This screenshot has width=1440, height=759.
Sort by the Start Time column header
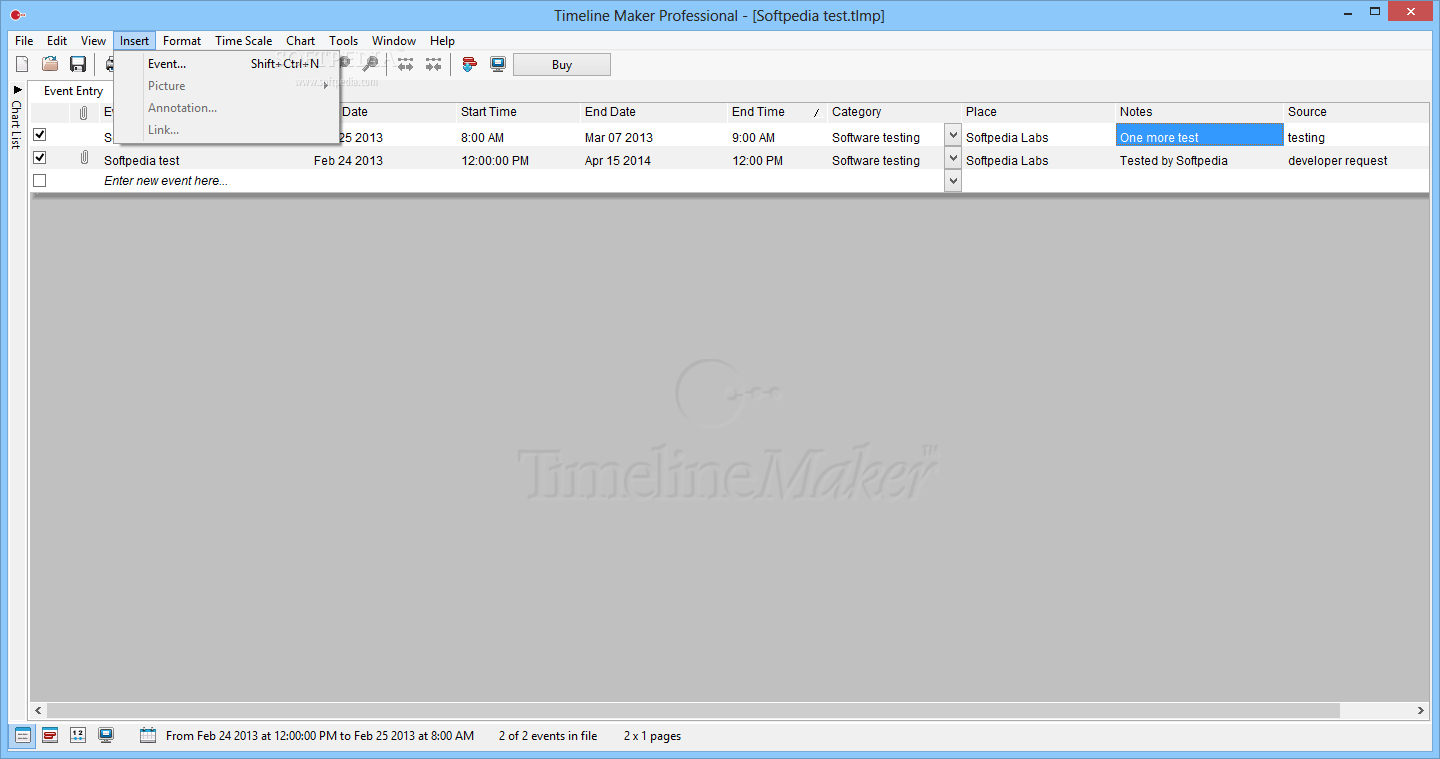point(518,112)
